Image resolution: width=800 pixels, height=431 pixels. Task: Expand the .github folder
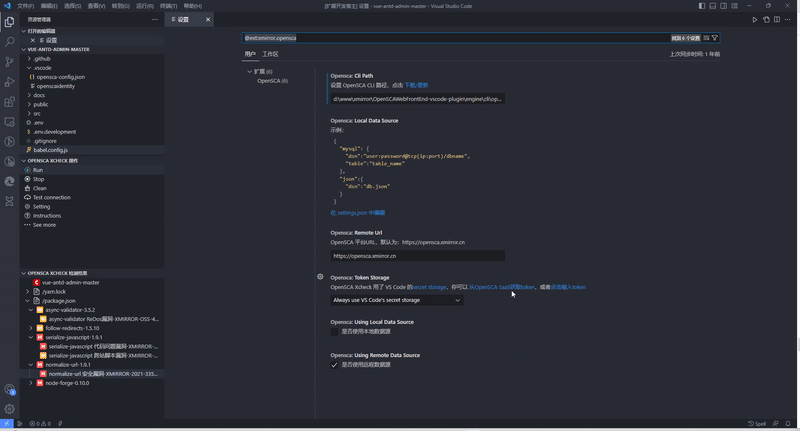point(28,58)
